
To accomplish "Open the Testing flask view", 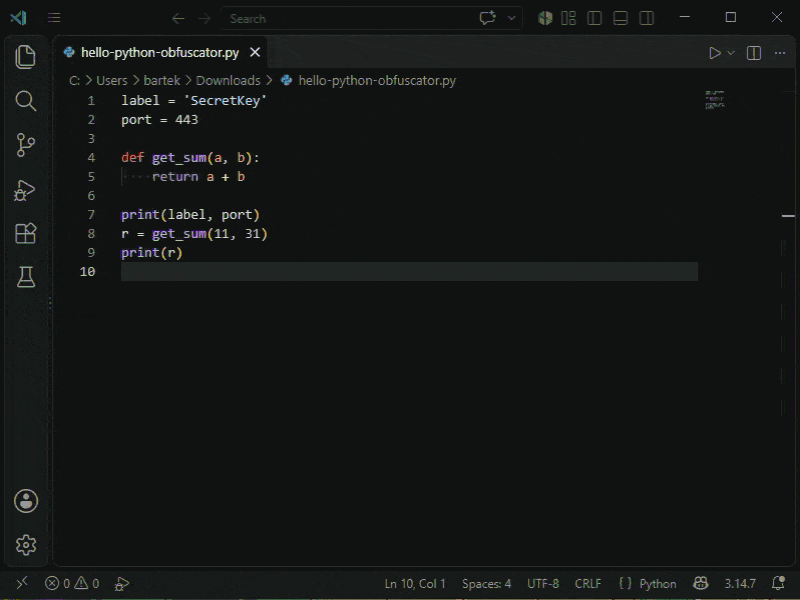I will tap(26, 277).
